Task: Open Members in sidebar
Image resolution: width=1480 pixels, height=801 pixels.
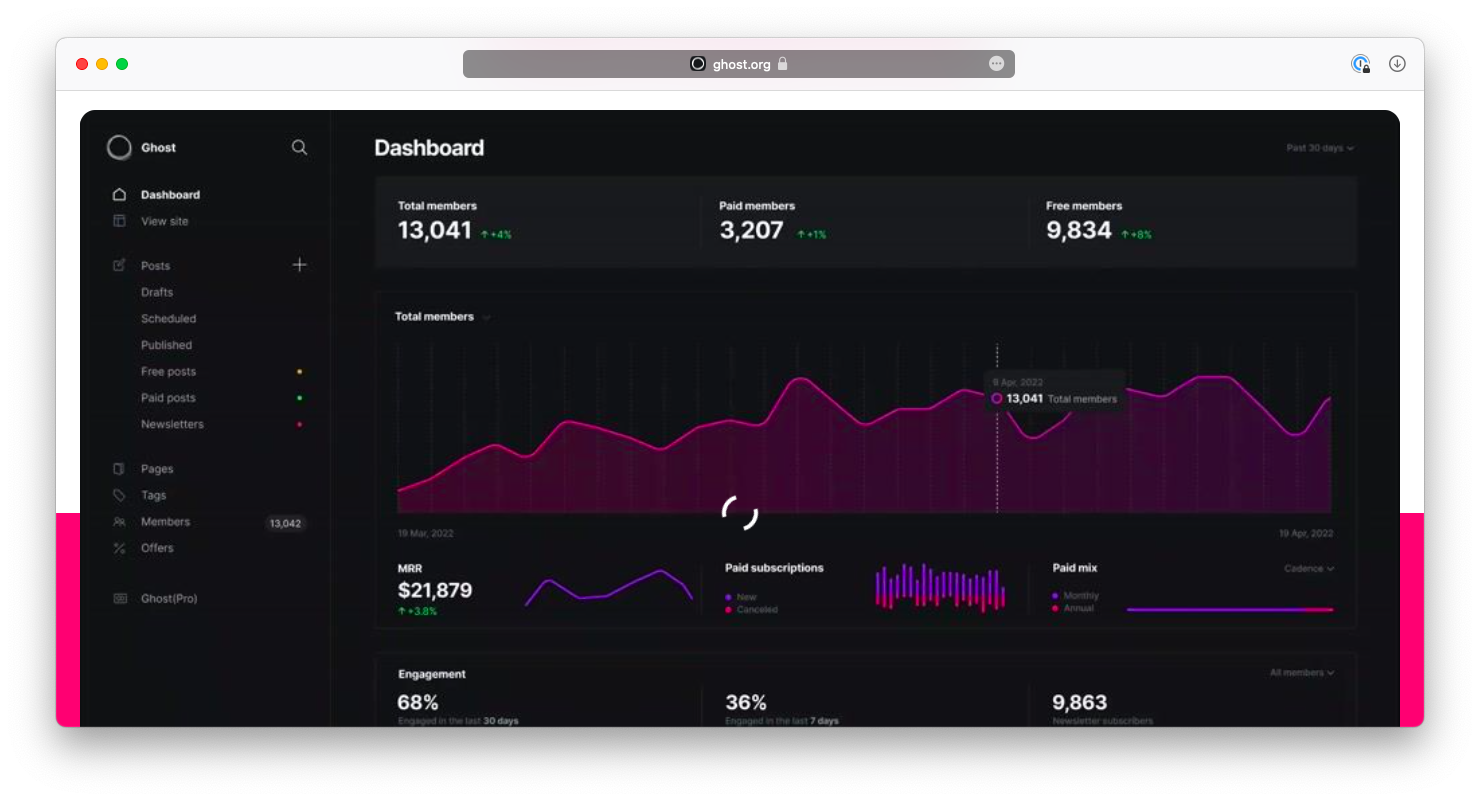Action: tap(165, 522)
